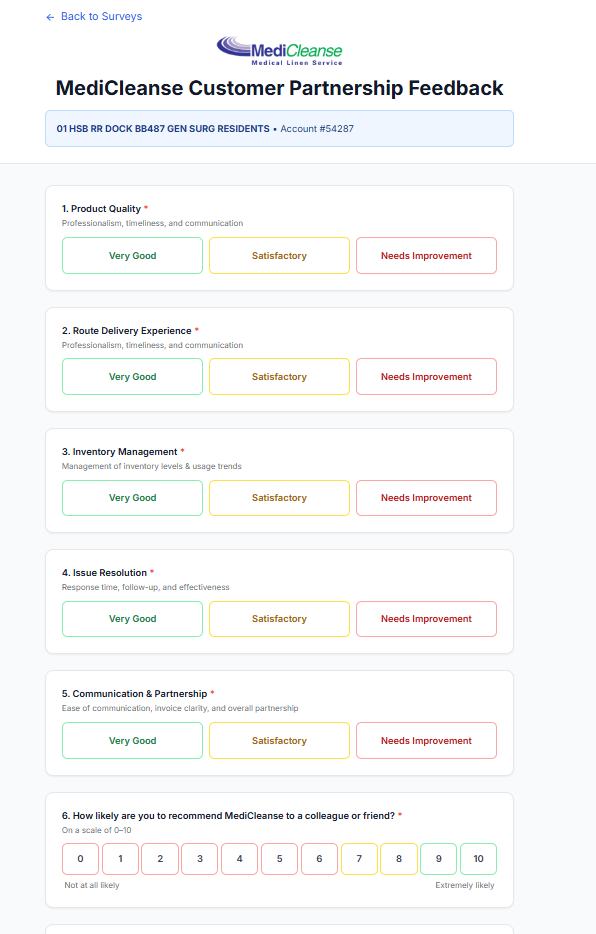Click the account name 01 HSB RR DOCK BB487 GEN SURG RESIDENTS
Screen dimensions: 596x934
(163, 129)
